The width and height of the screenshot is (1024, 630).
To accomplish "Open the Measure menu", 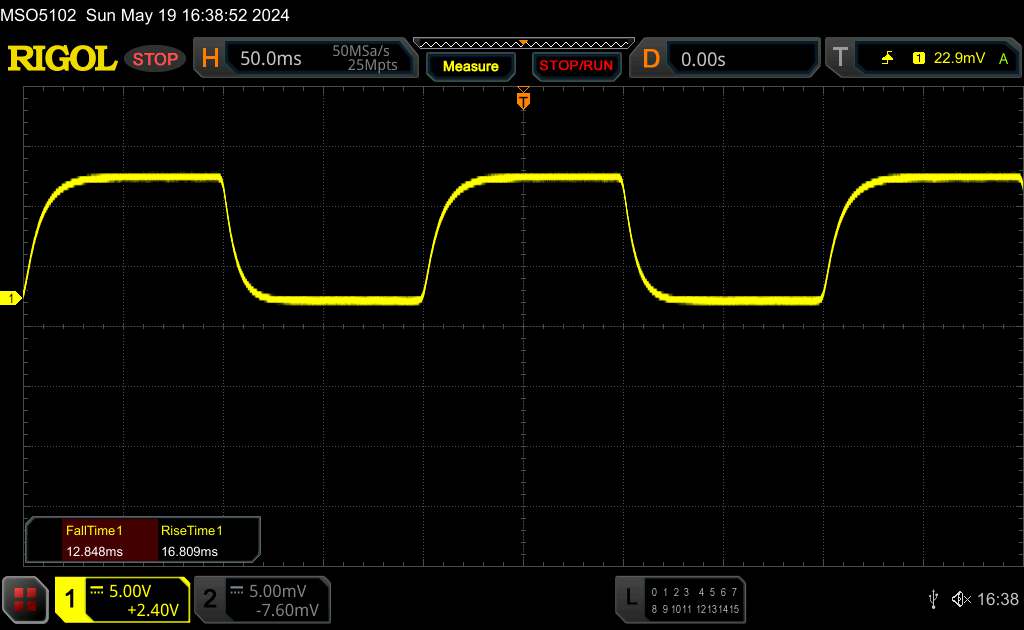I will tap(470, 66).
